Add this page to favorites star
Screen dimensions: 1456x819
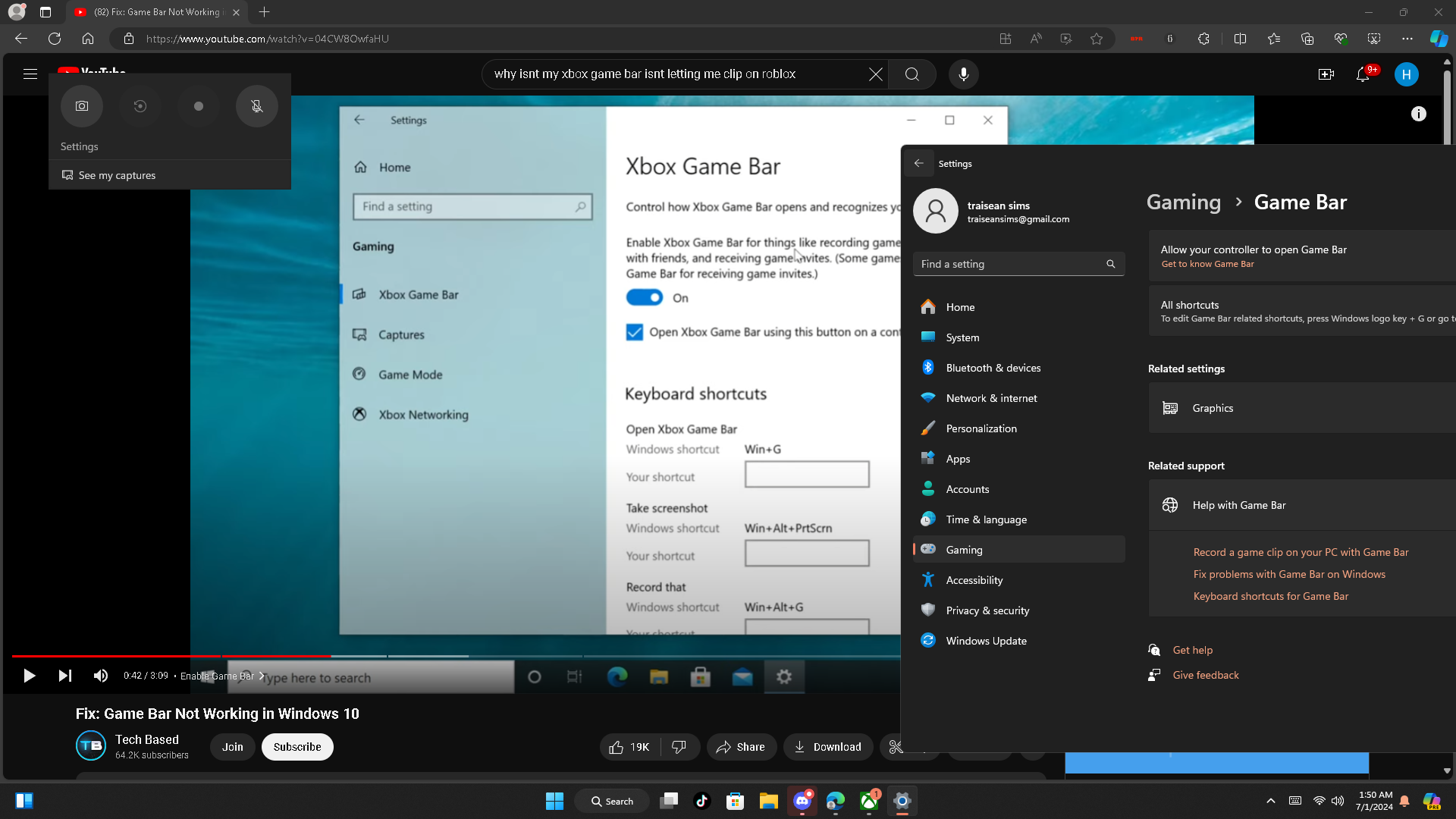coord(1097,39)
